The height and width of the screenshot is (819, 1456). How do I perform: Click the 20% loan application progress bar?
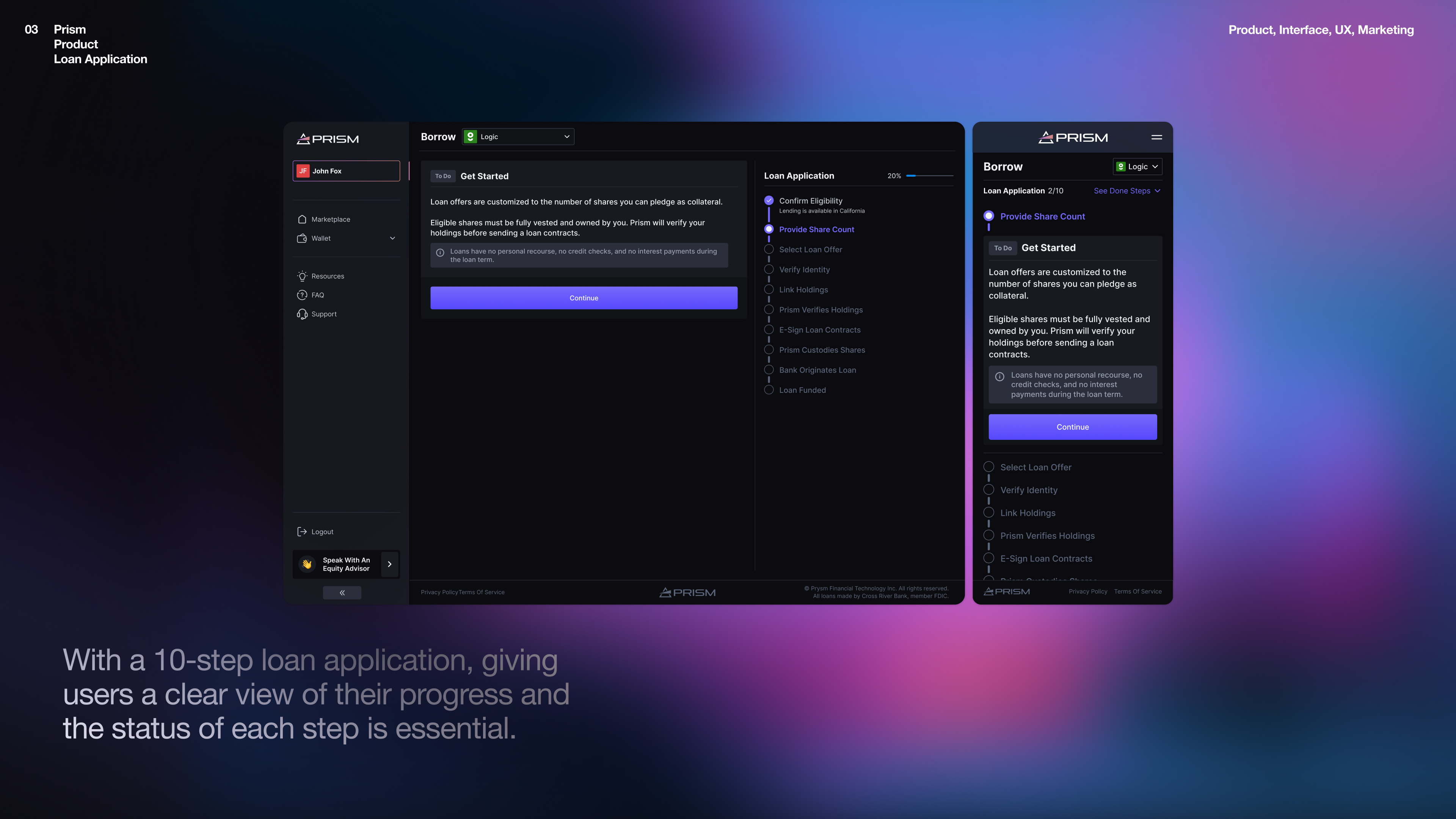tap(929, 176)
